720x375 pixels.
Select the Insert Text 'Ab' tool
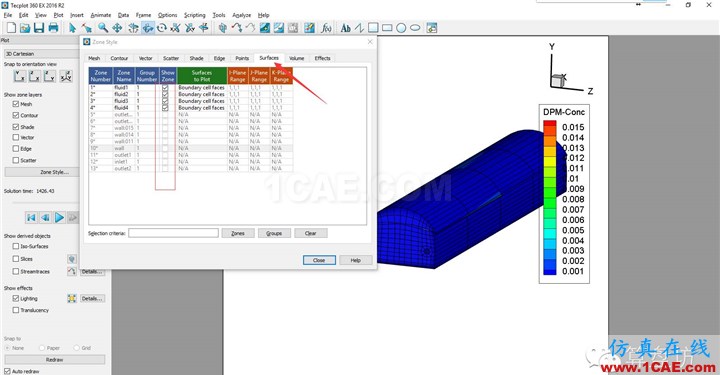coord(345,28)
